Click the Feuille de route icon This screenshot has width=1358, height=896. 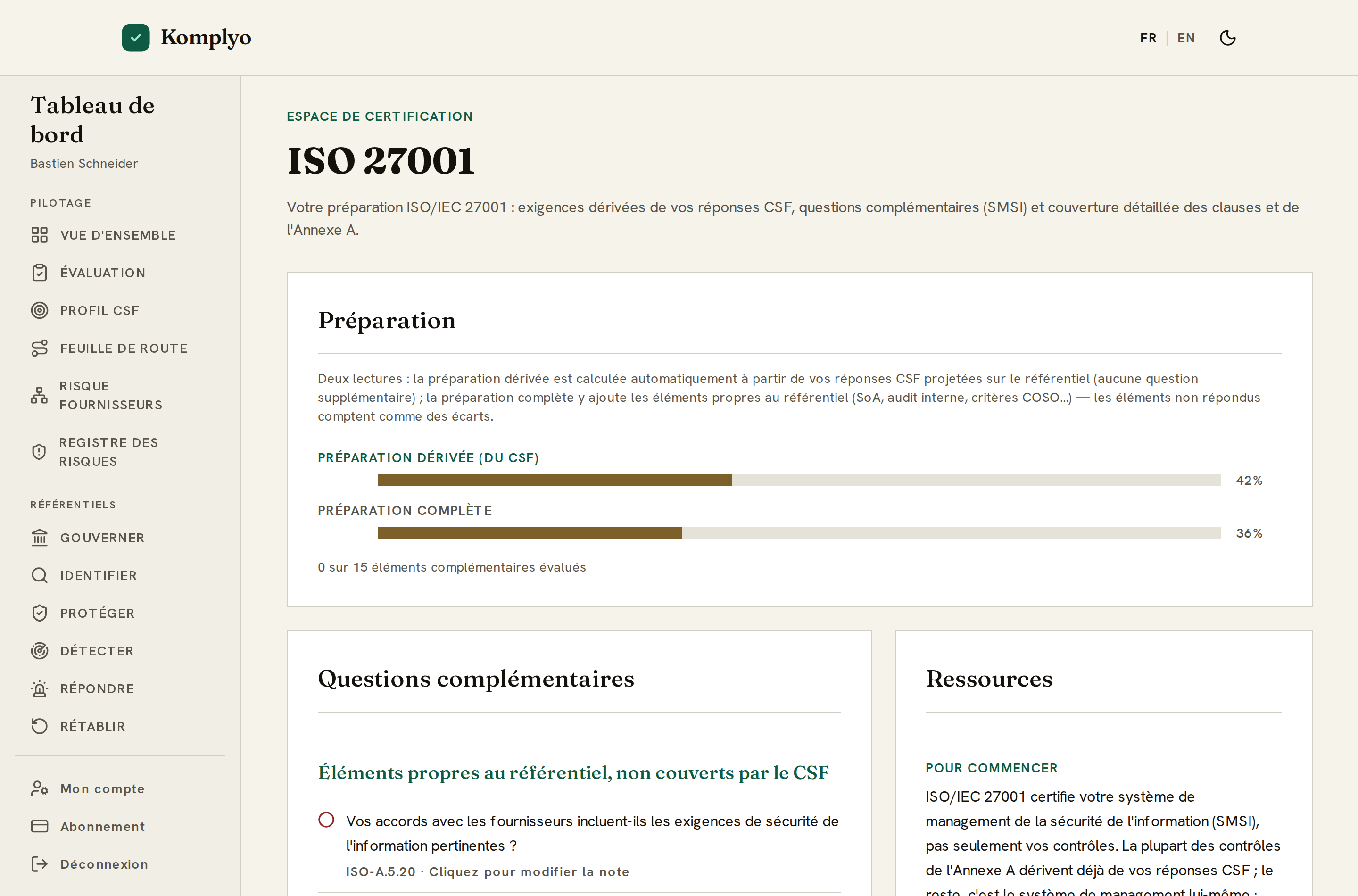(40, 348)
